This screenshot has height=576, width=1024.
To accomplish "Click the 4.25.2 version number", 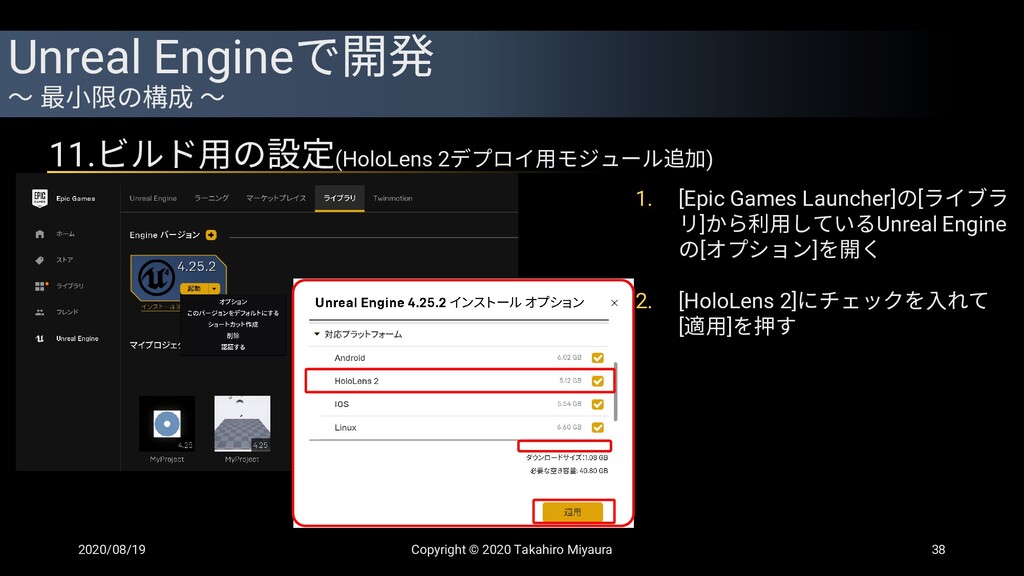I will click(x=197, y=266).
